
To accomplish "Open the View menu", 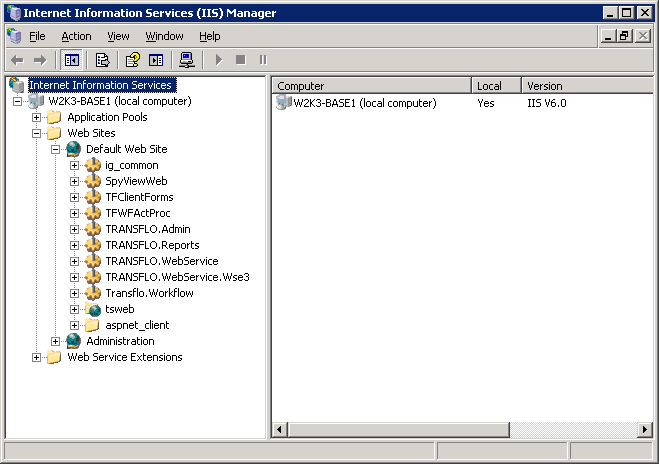I will point(118,36).
